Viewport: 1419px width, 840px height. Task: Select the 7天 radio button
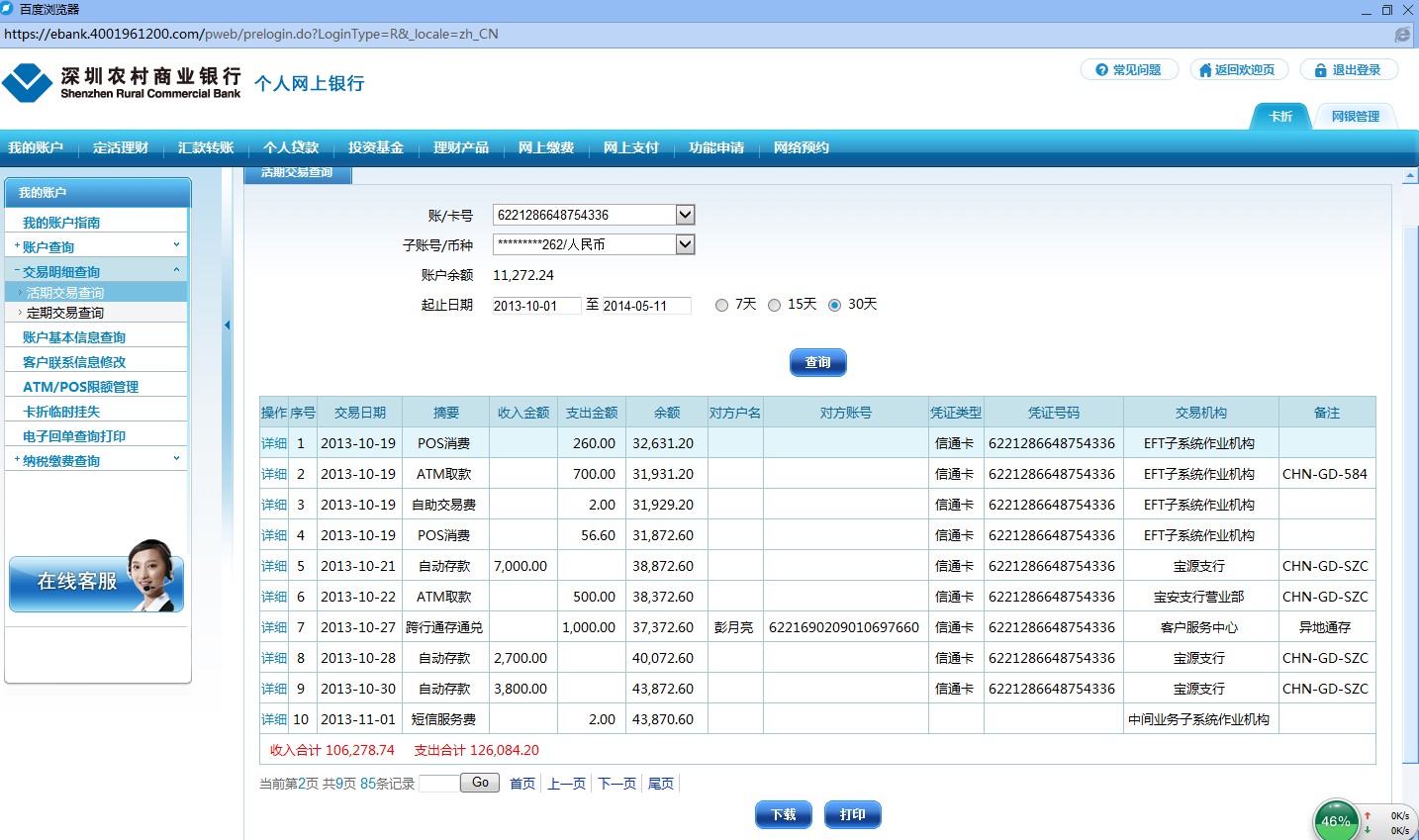tap(721, 305)
